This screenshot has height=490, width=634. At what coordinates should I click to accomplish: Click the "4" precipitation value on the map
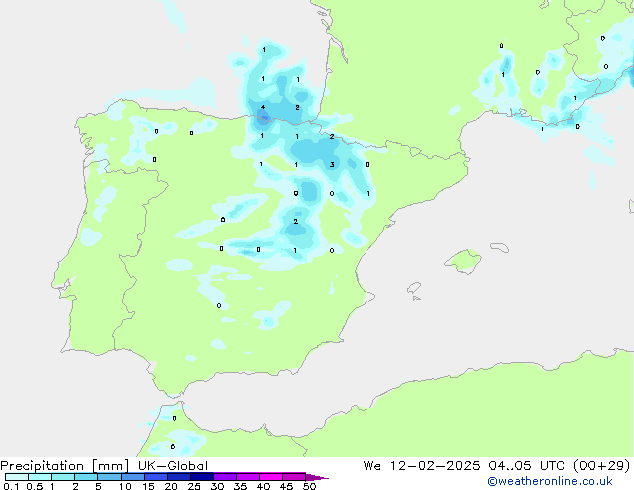tap(263, 107)
